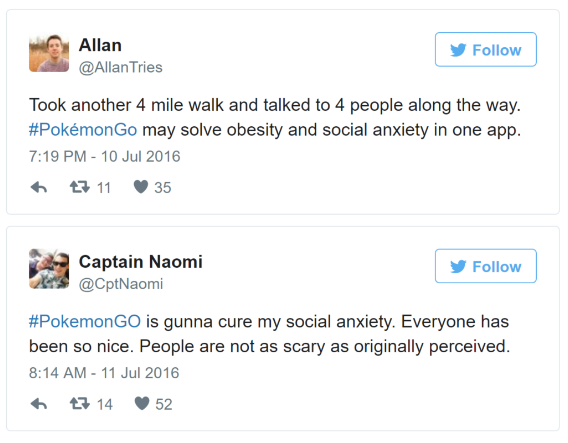Open the #PokémonGo hashtag in Allan's tweet

coord(83,130)
